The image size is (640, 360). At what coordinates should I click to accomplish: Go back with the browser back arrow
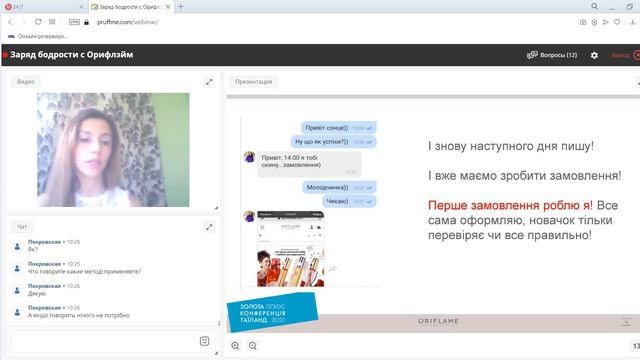click(x=10, y=22)
